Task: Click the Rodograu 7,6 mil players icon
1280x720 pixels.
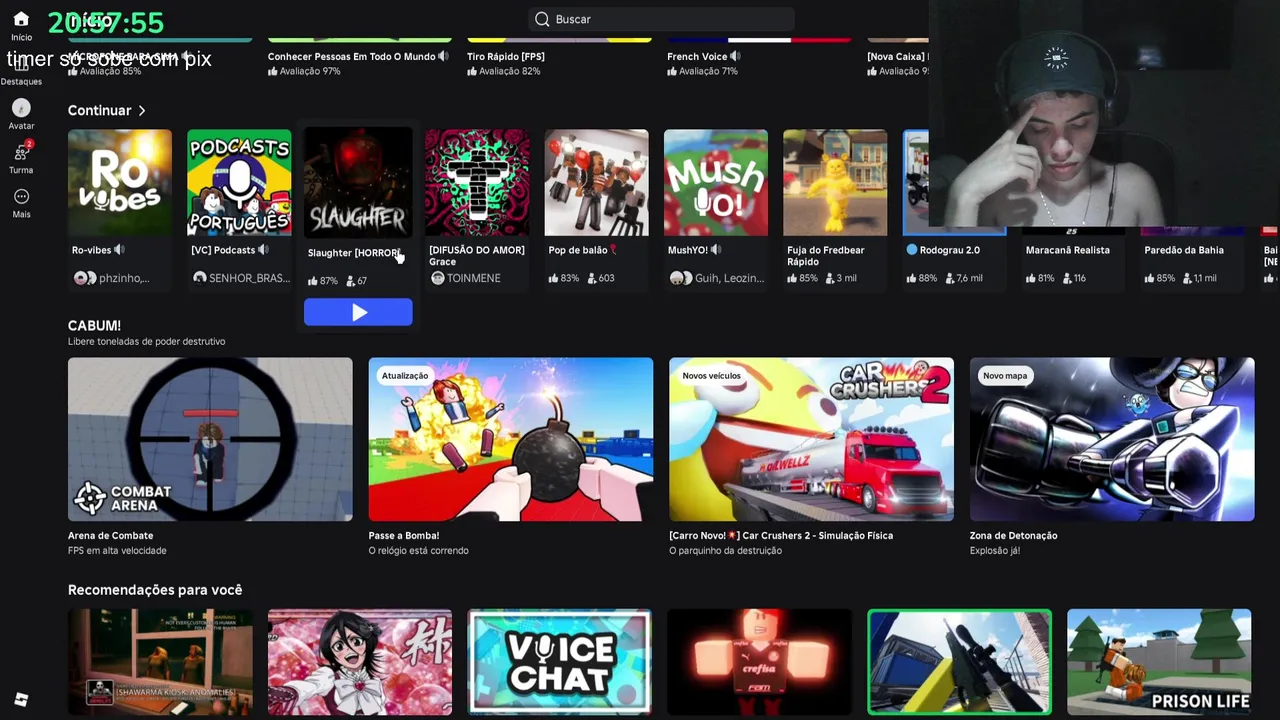Action: (x=949, y=278)
